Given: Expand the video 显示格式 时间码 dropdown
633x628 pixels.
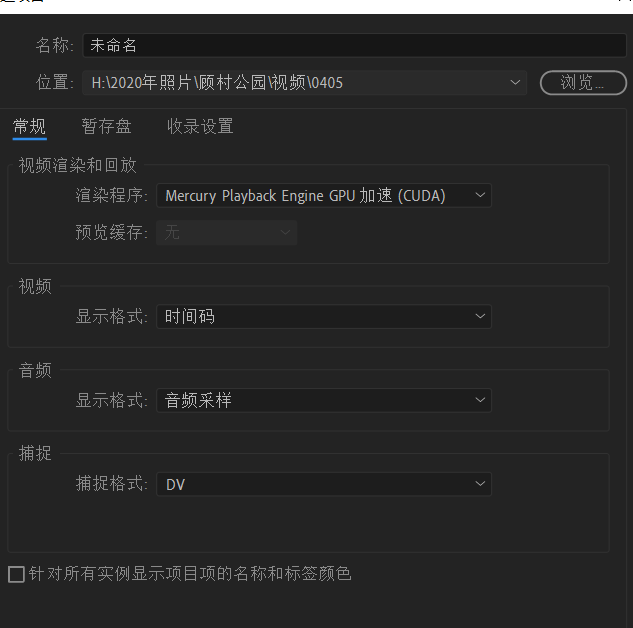Looking at the screenshot, I should (x=310, y=317).
